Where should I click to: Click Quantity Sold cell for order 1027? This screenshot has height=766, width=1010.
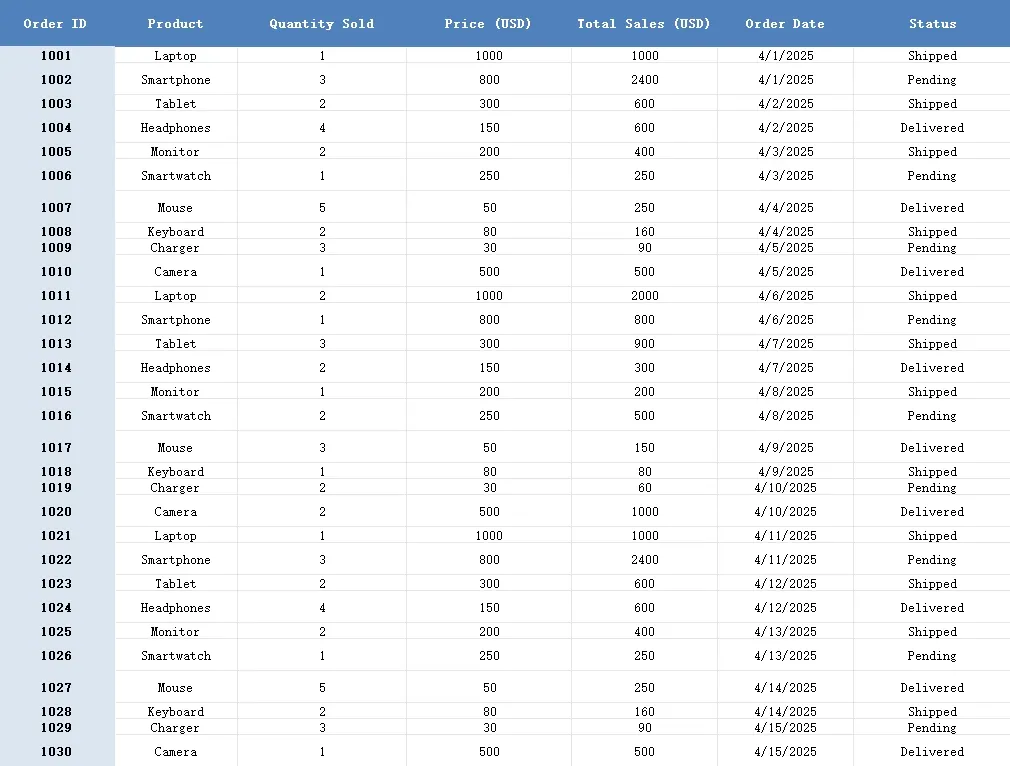[322, 688]
